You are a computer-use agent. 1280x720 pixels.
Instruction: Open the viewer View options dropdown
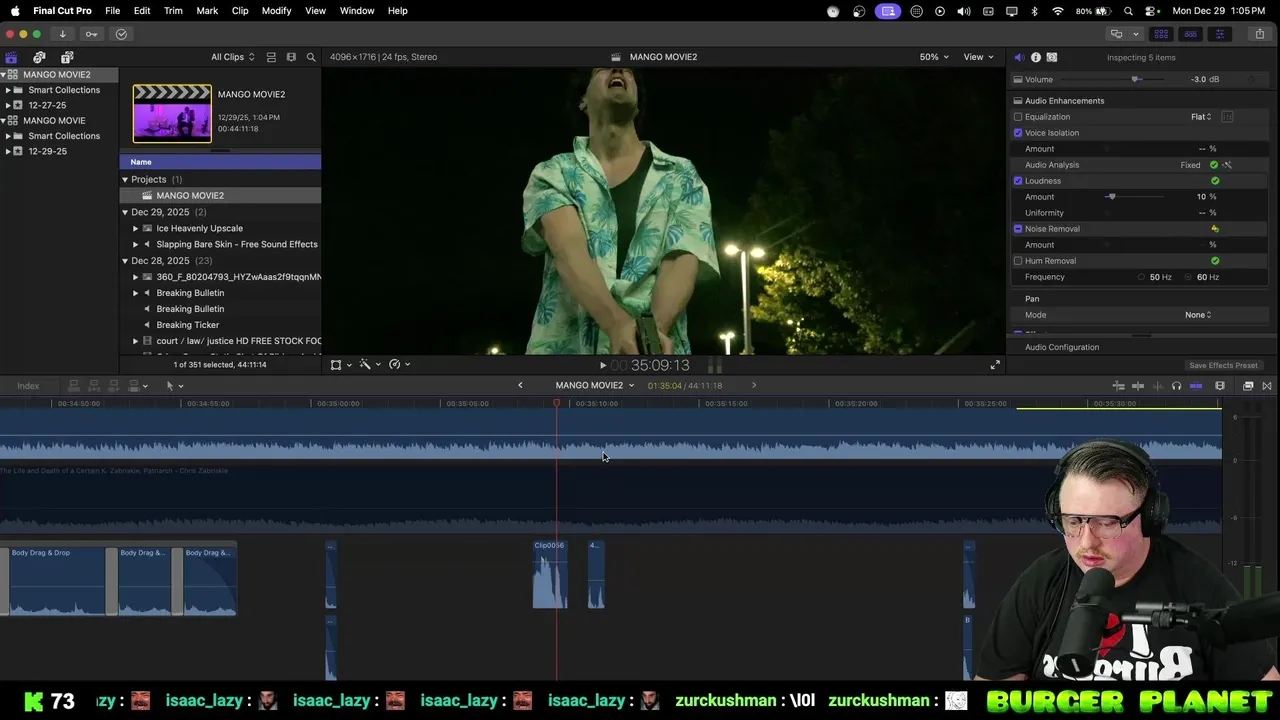pos(978,57)
